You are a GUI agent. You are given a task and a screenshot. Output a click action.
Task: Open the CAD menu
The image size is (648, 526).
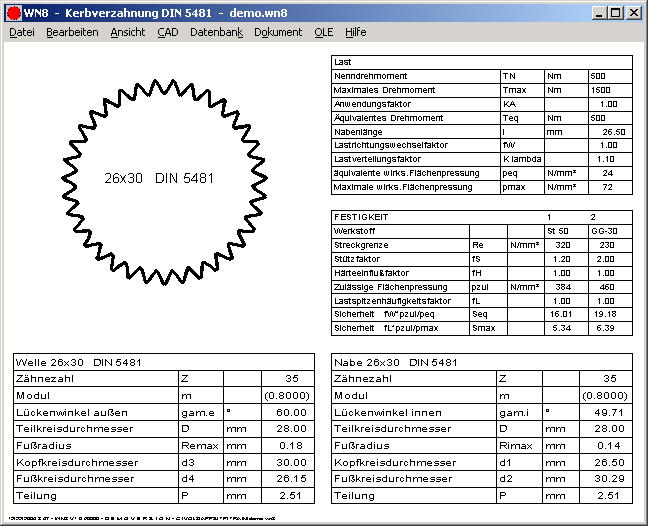point(168,32)
